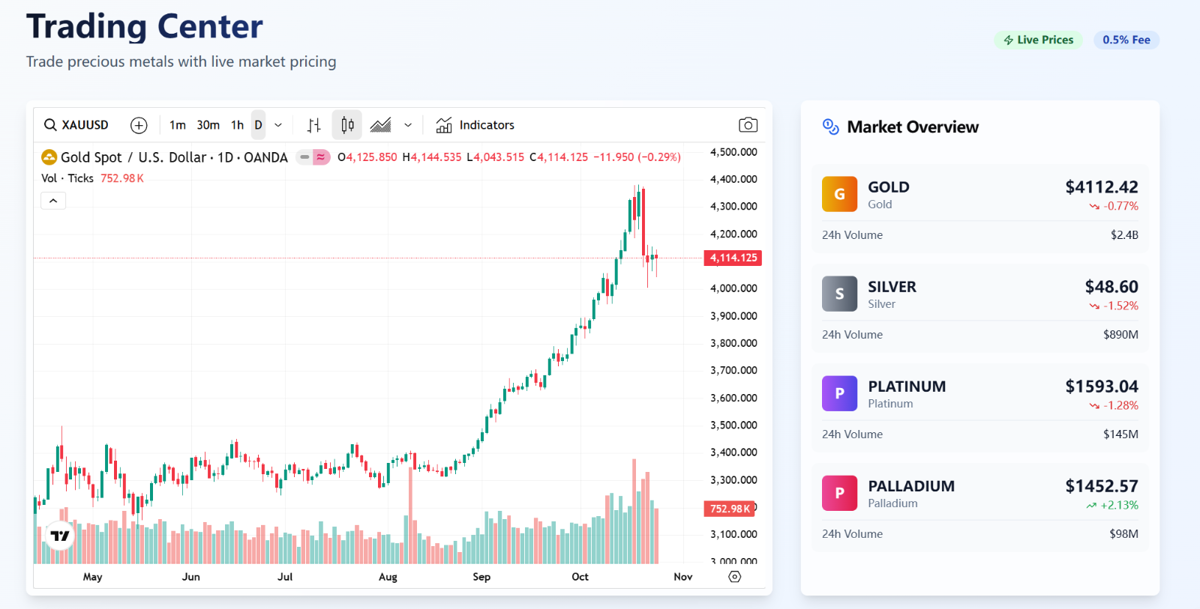Open the Indicators menu
1200x609 pixels.
tap(475, 125)
